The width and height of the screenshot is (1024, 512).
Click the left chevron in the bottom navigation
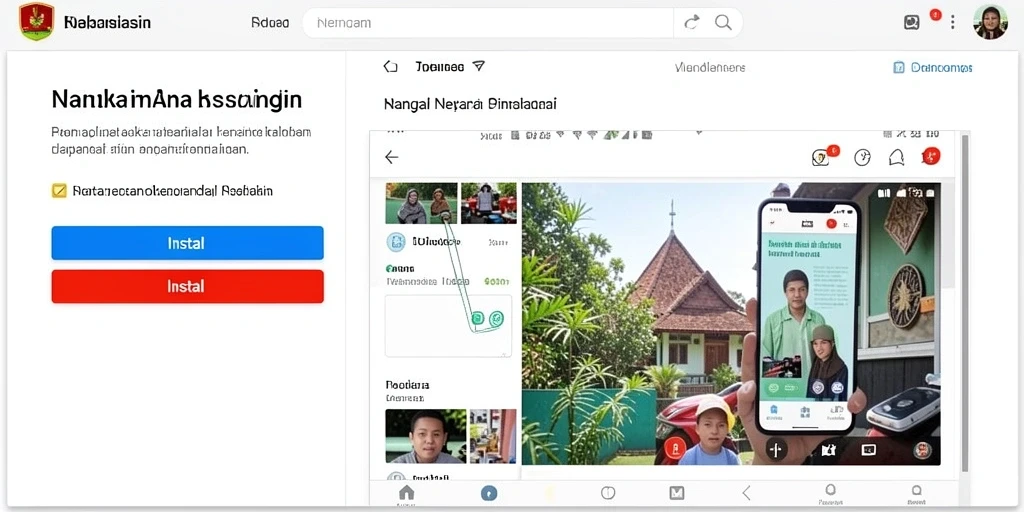746,493
